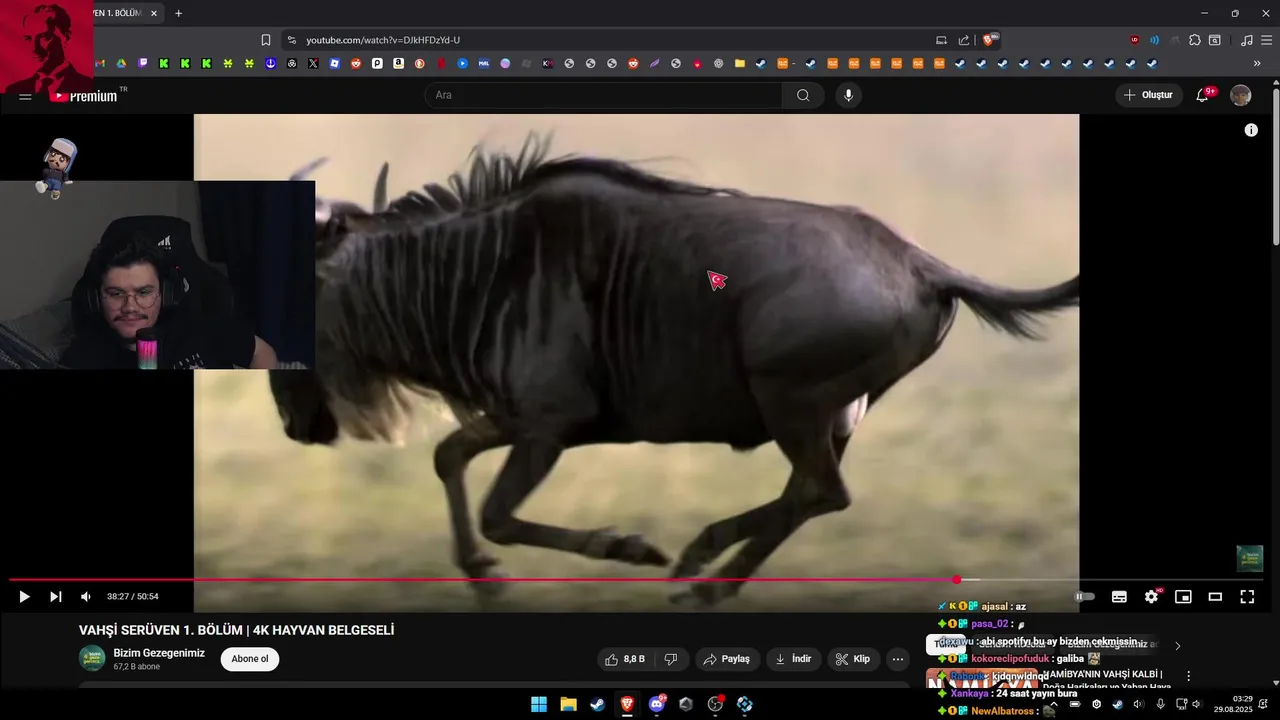This screenshot has height=720, width=1280.
Task: Open X (Twitter) bookmark
Action: (313, 63)
